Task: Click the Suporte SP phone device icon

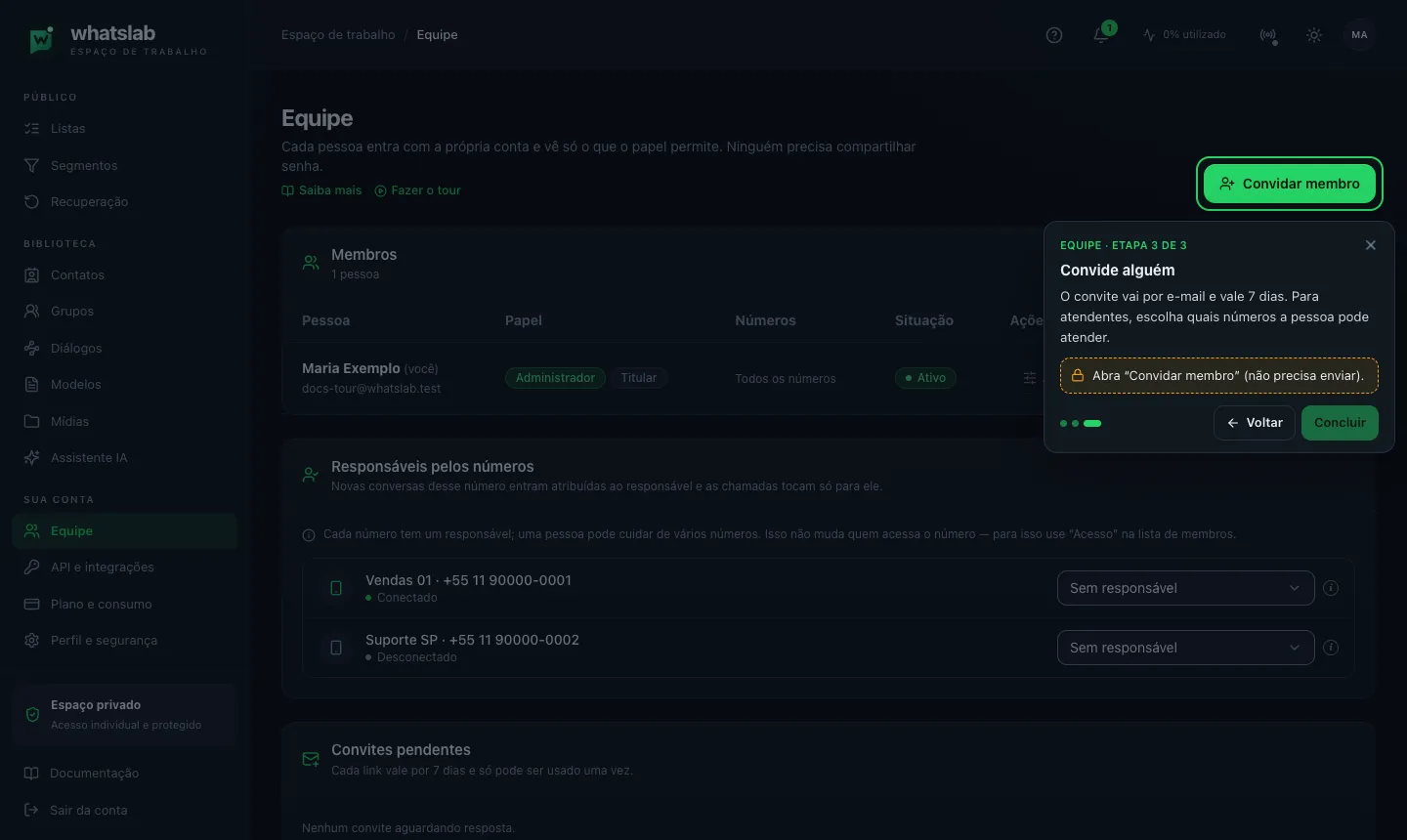Action: 336,648
